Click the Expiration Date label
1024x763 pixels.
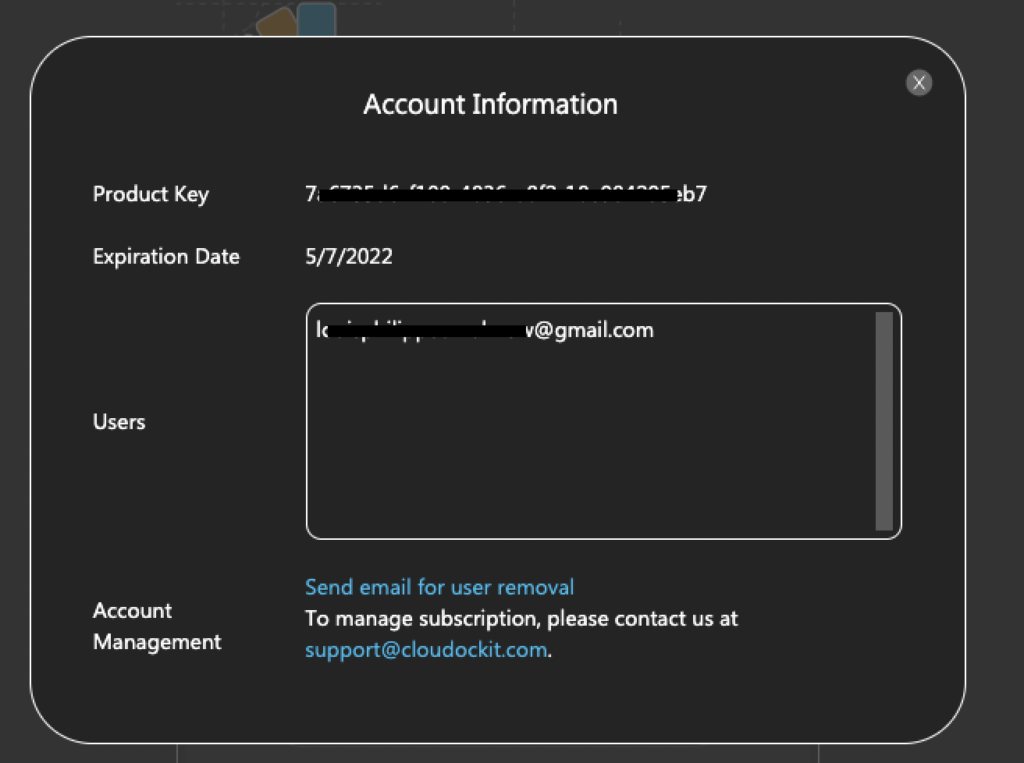(166, 257)
